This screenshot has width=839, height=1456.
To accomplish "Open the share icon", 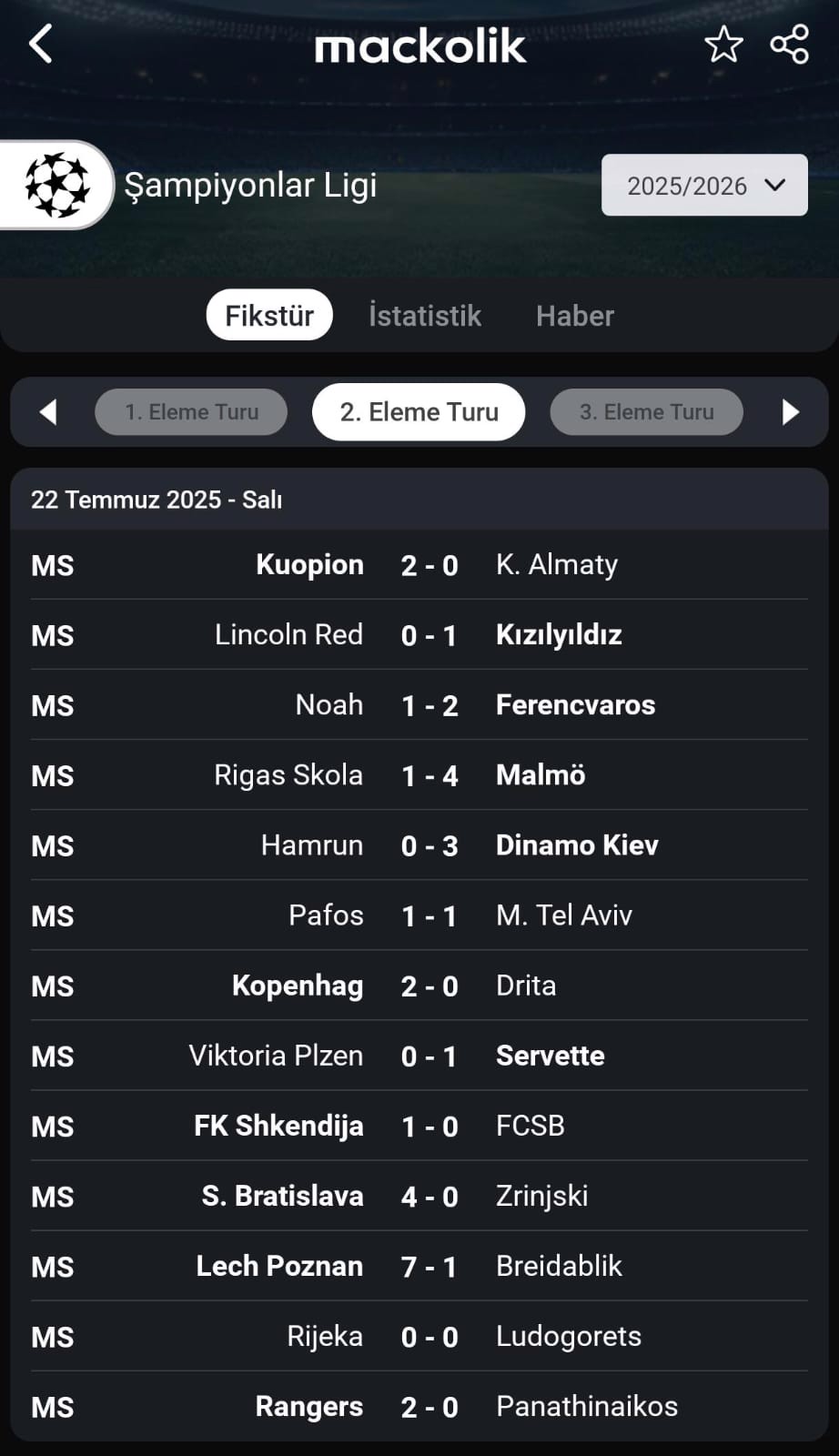I will 789,45.
